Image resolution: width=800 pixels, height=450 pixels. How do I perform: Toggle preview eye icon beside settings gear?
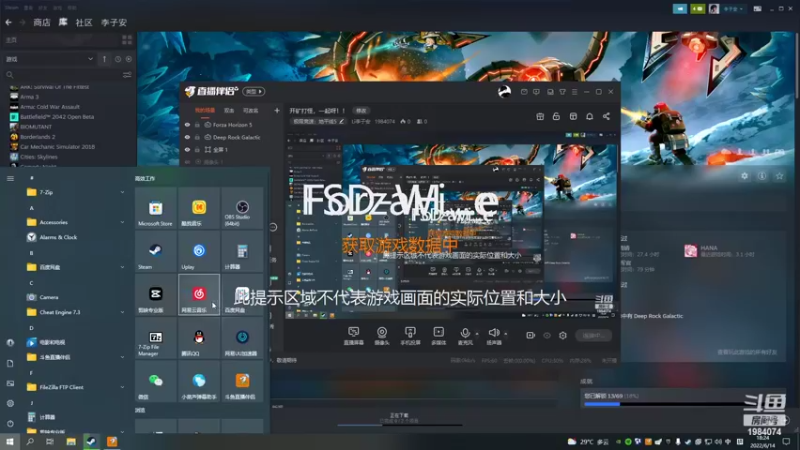547,335
